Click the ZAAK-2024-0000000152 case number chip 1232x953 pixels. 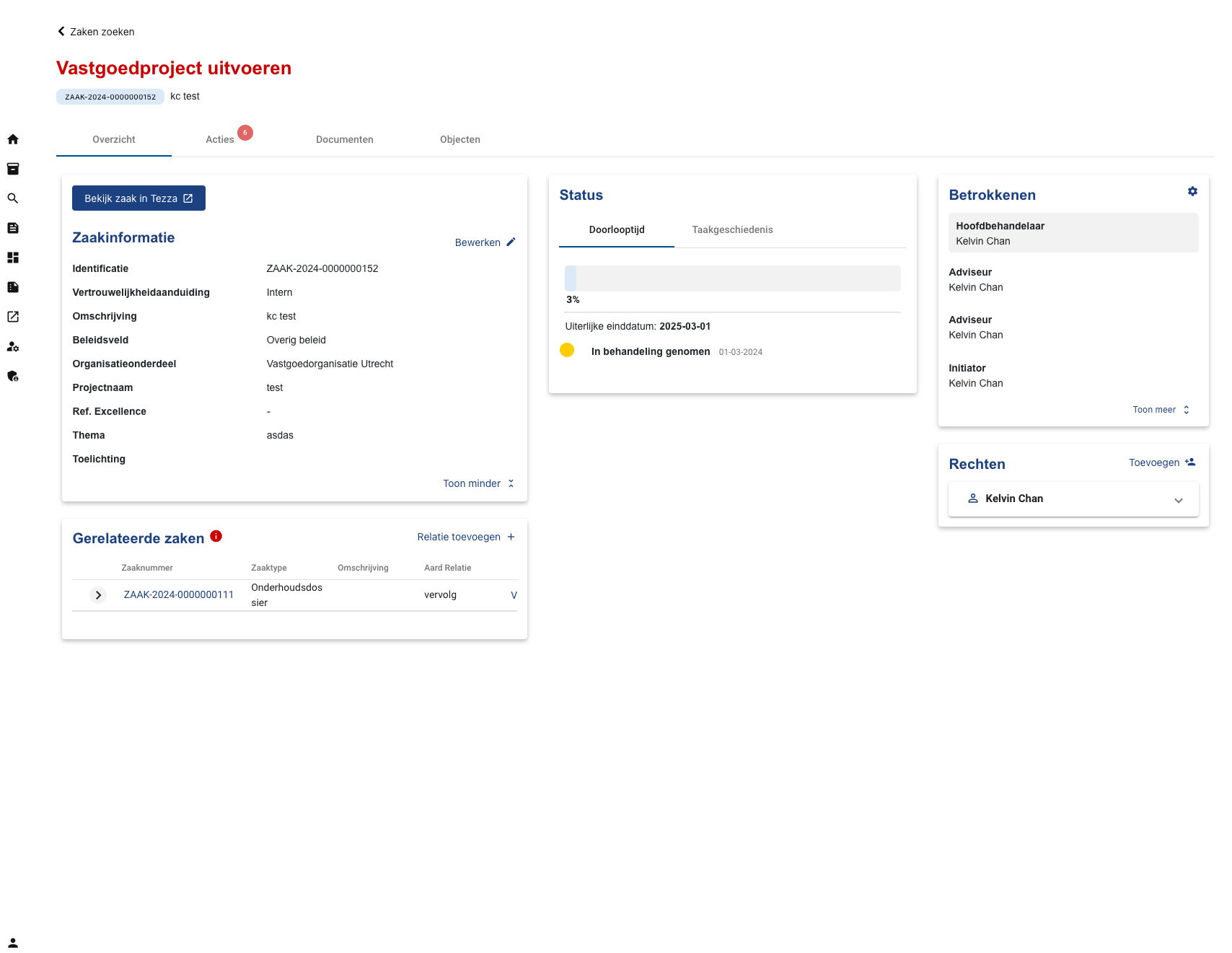click(x=110, y=97)
